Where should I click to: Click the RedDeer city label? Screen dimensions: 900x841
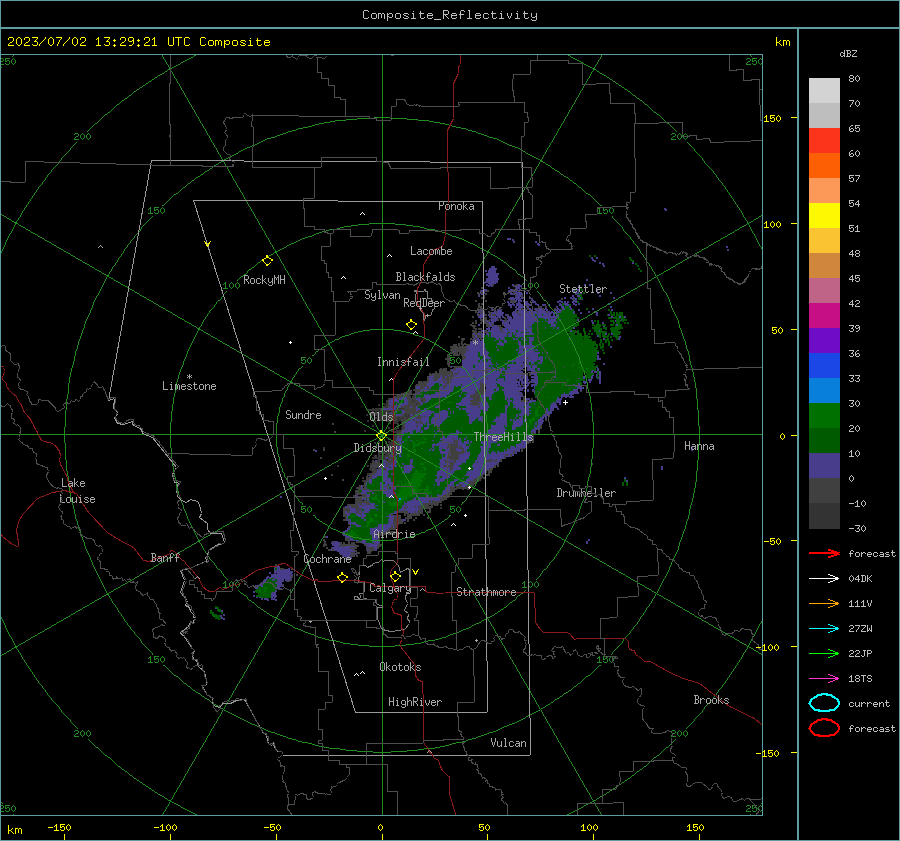[x=424, y=303]
